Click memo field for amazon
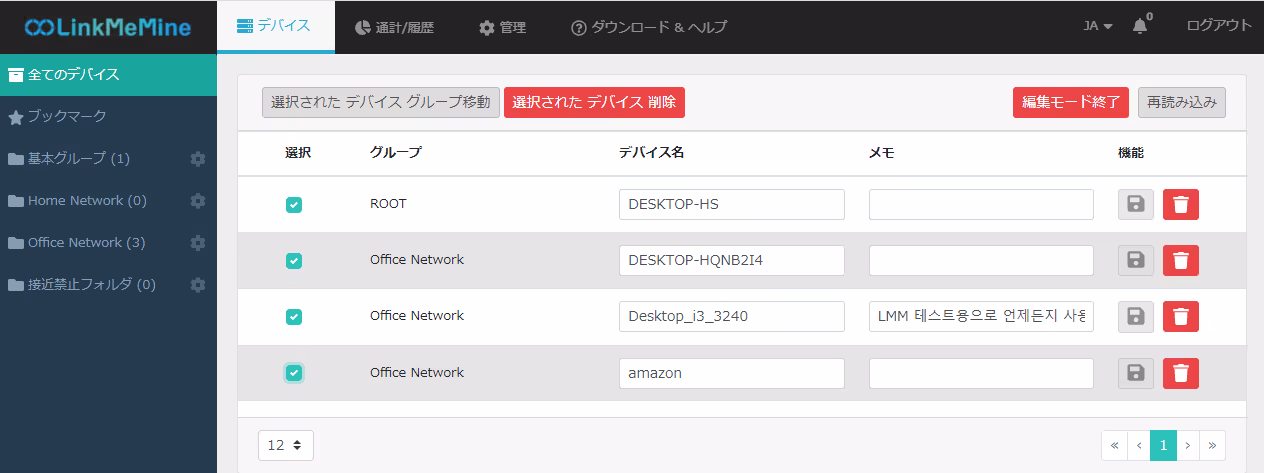 (981, 373)
